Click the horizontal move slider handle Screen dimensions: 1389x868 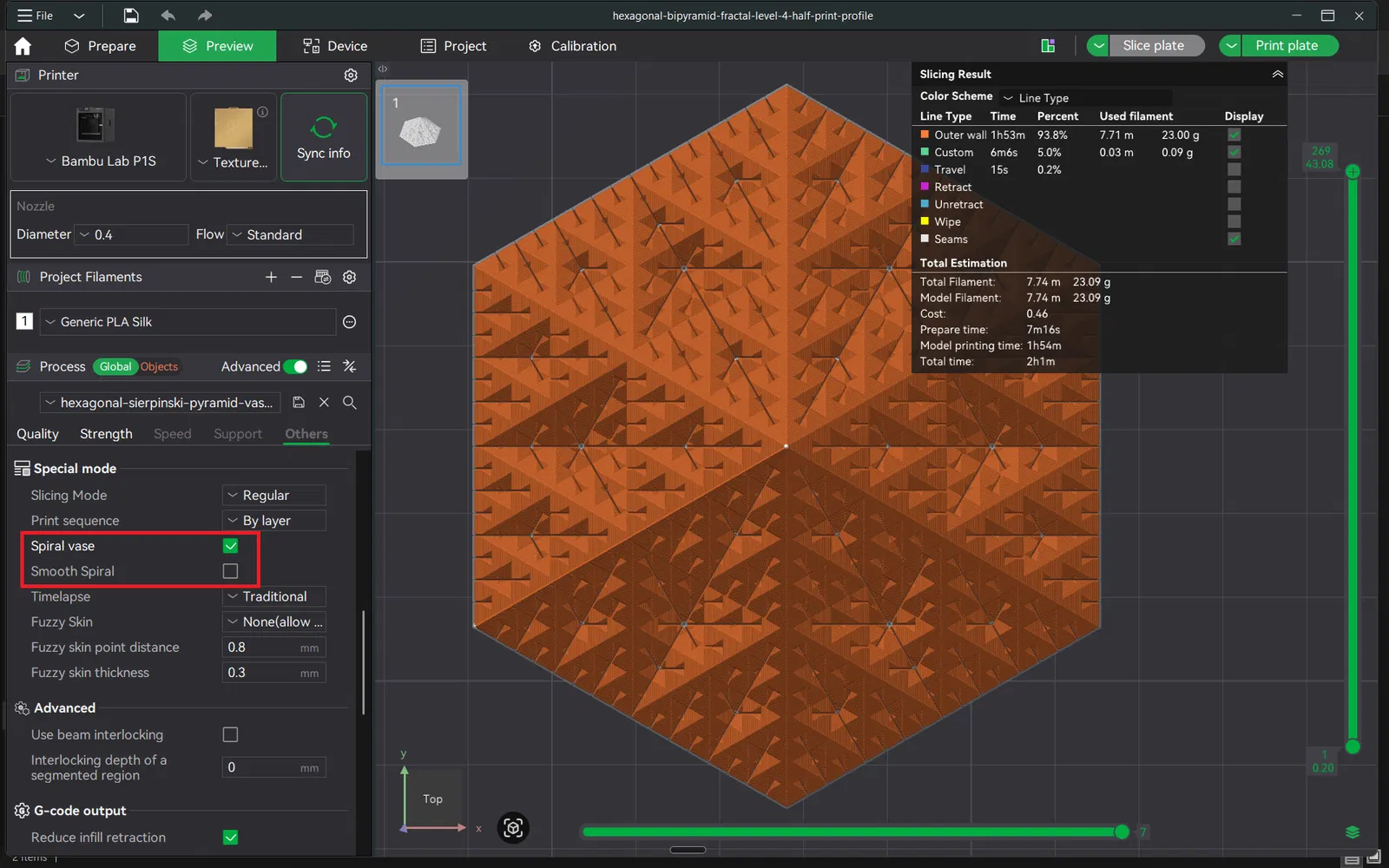point(1122,832)
